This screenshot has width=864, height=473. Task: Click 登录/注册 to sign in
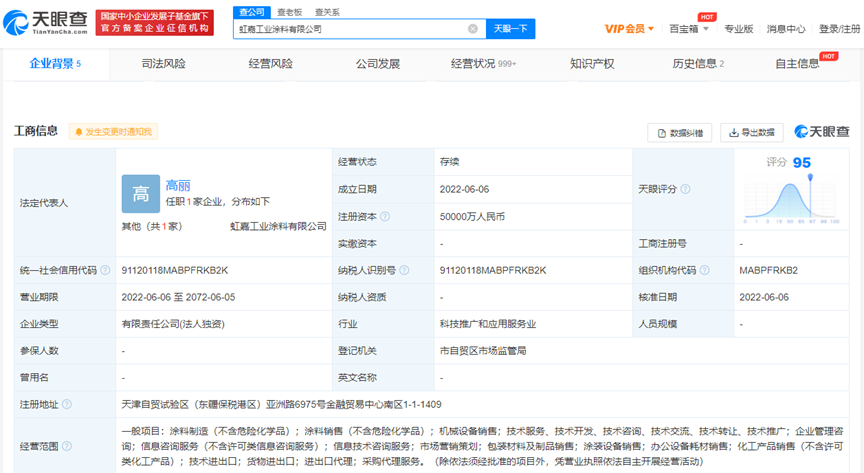coord(839,29)
